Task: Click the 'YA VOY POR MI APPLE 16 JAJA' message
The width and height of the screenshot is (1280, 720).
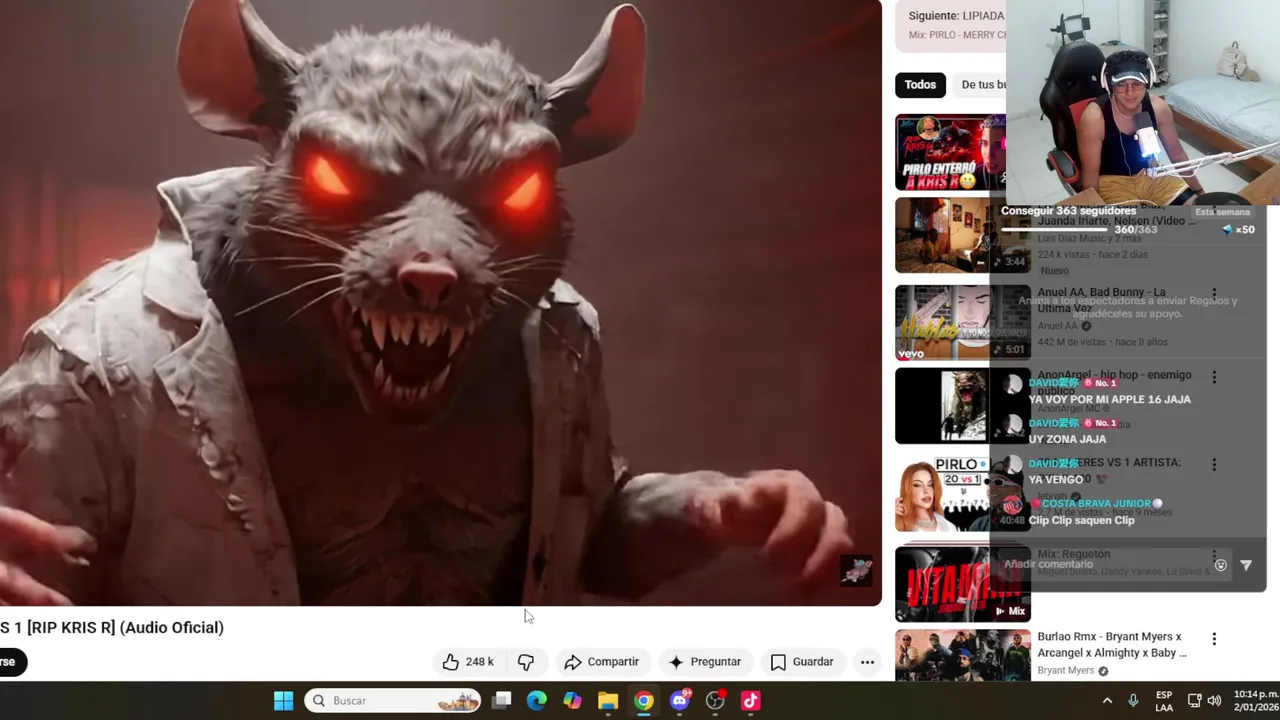Action: pos(1109,400)
